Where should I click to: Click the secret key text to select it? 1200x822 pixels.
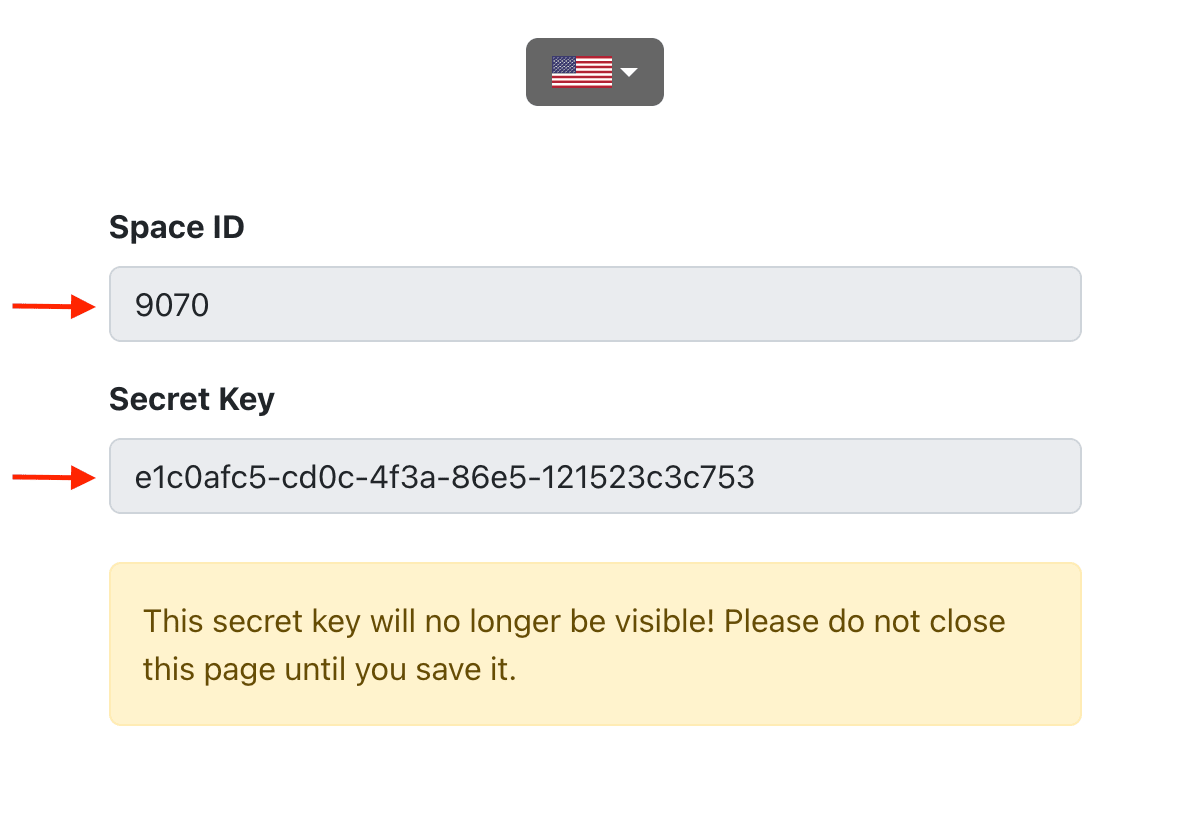(443, 477)
